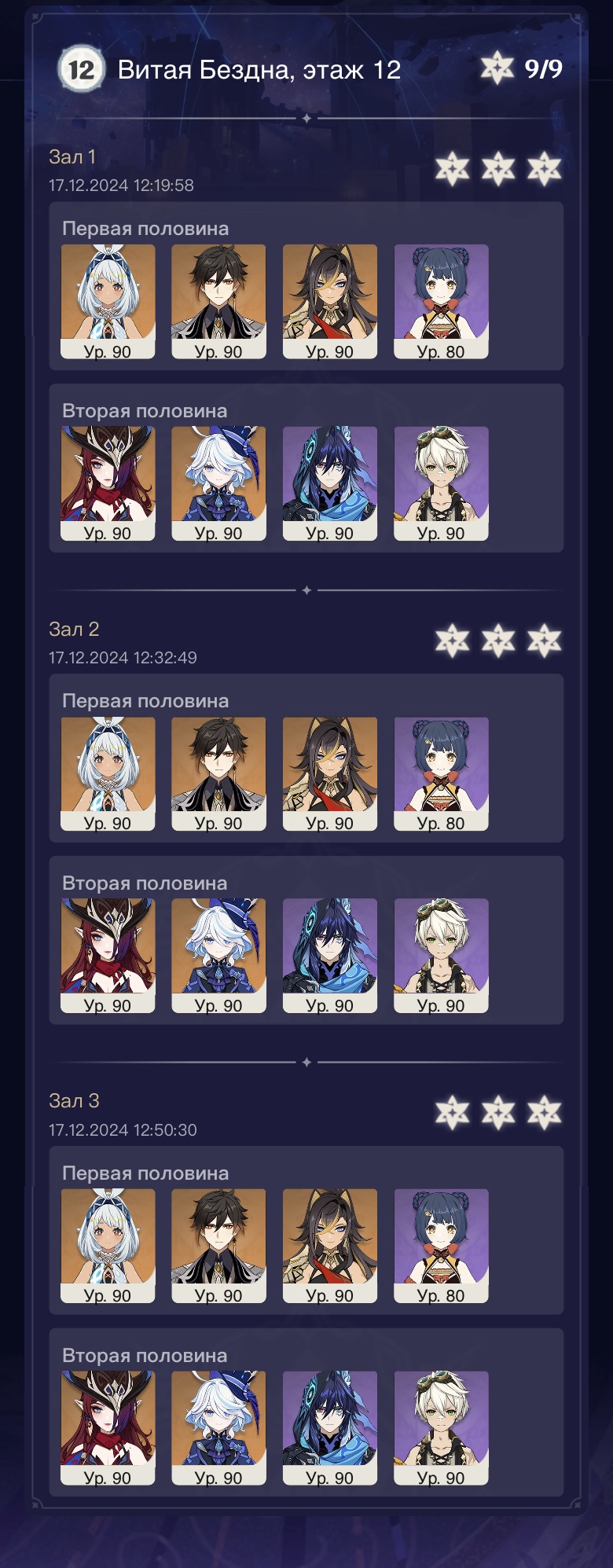Screen dimensions: 613x1568
Task: Open cat-eared character in Зал 2 first half
Action: tap(330, 774)
